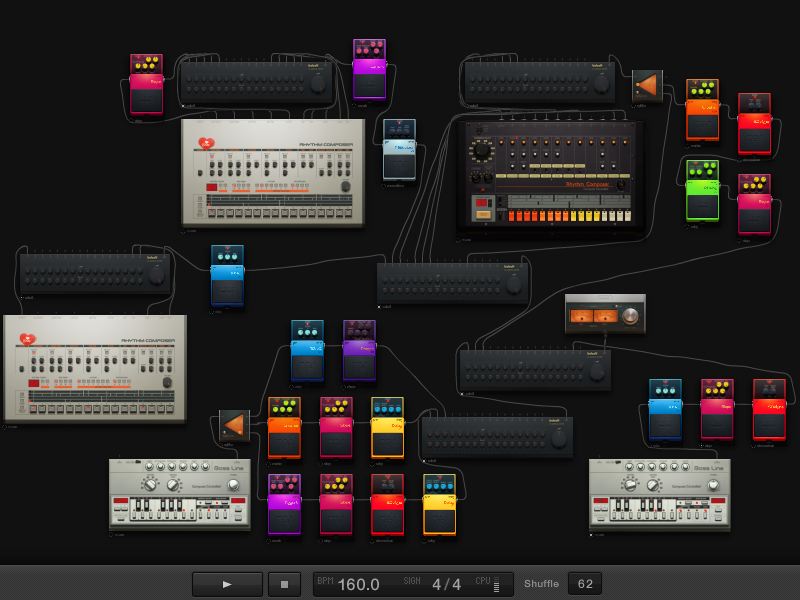
Task: Select the white Rhythm Composer at top center
Action: click(272, 174)
